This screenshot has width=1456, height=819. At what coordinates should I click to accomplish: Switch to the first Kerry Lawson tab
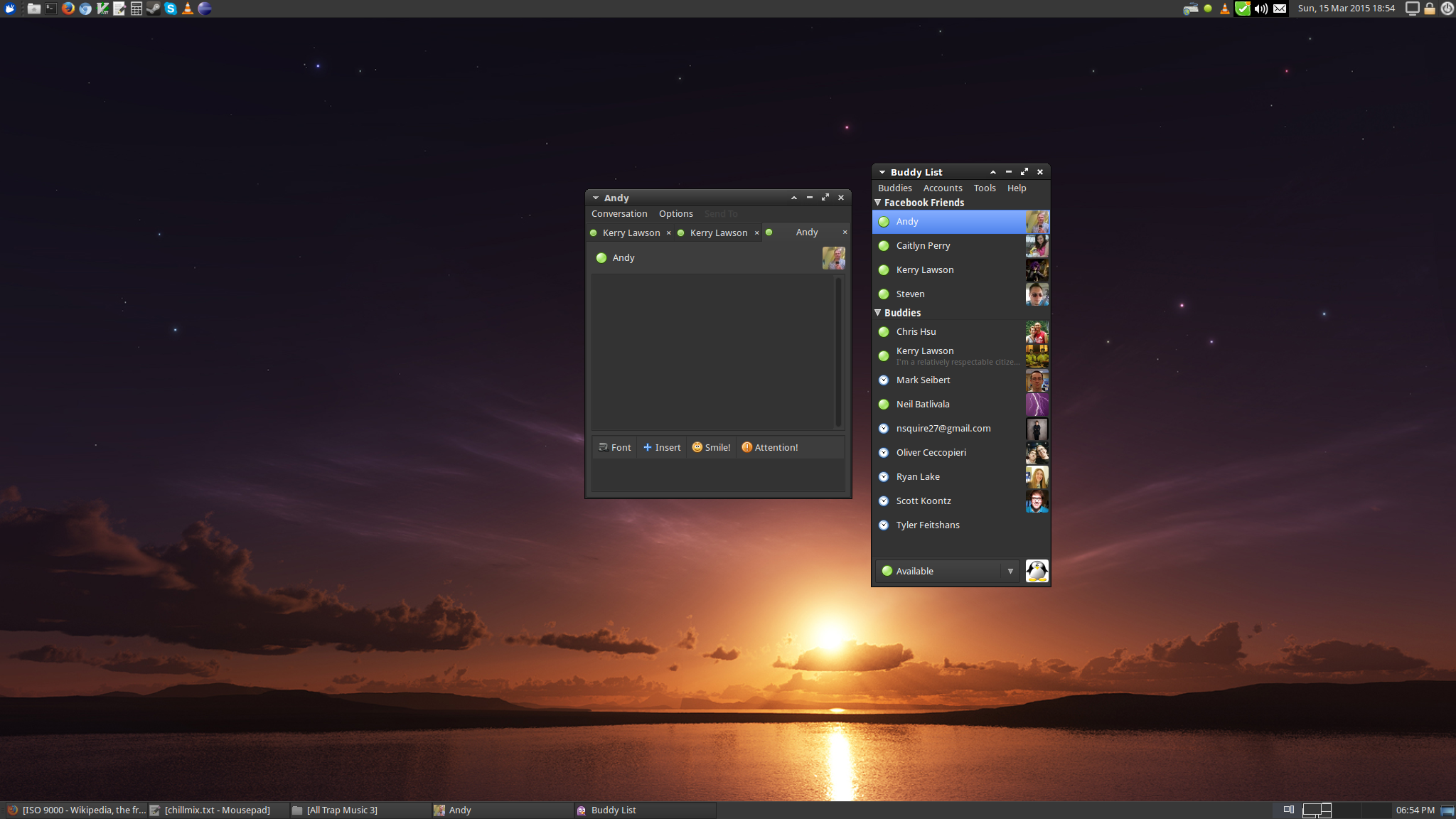tap(631, 232)
